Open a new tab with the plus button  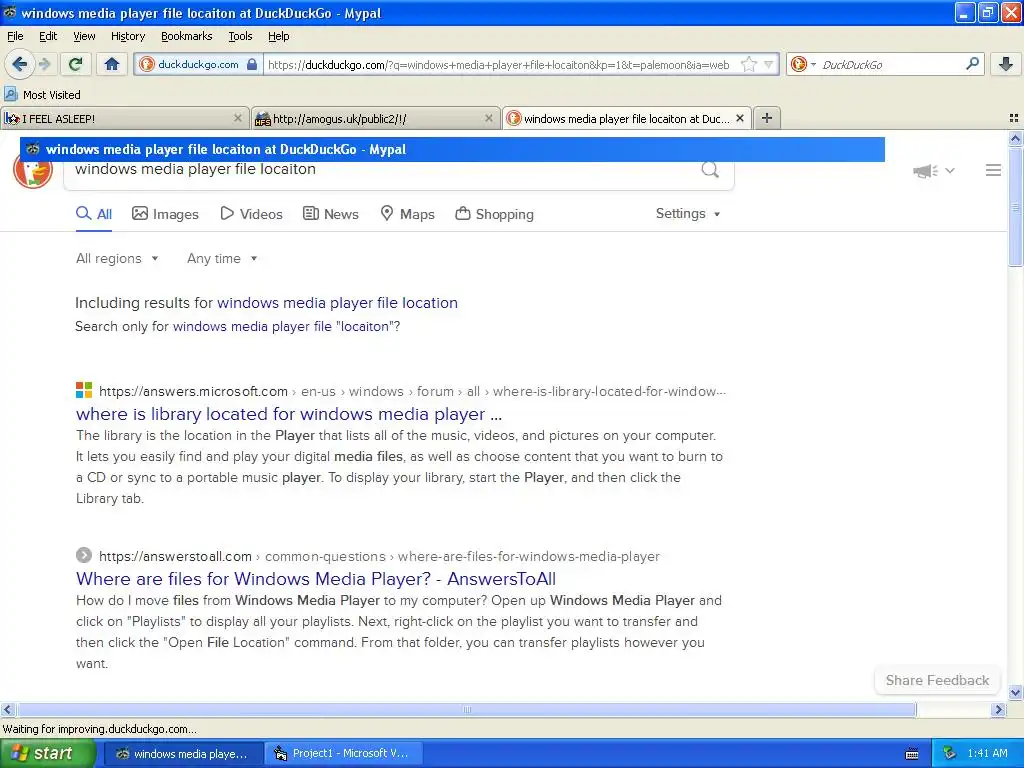pos(767,118)
